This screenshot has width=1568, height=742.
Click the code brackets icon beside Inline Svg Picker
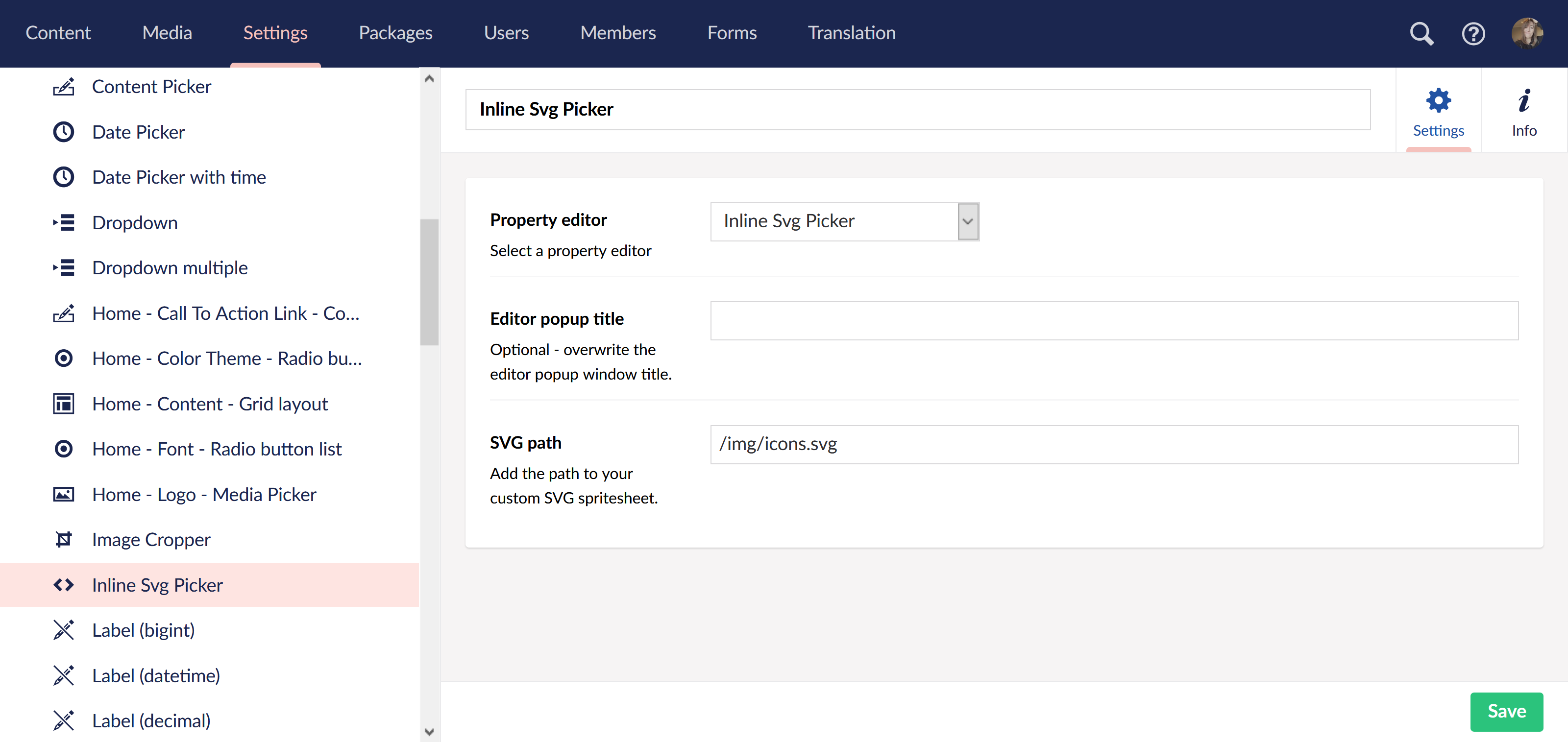click(63, 585)
